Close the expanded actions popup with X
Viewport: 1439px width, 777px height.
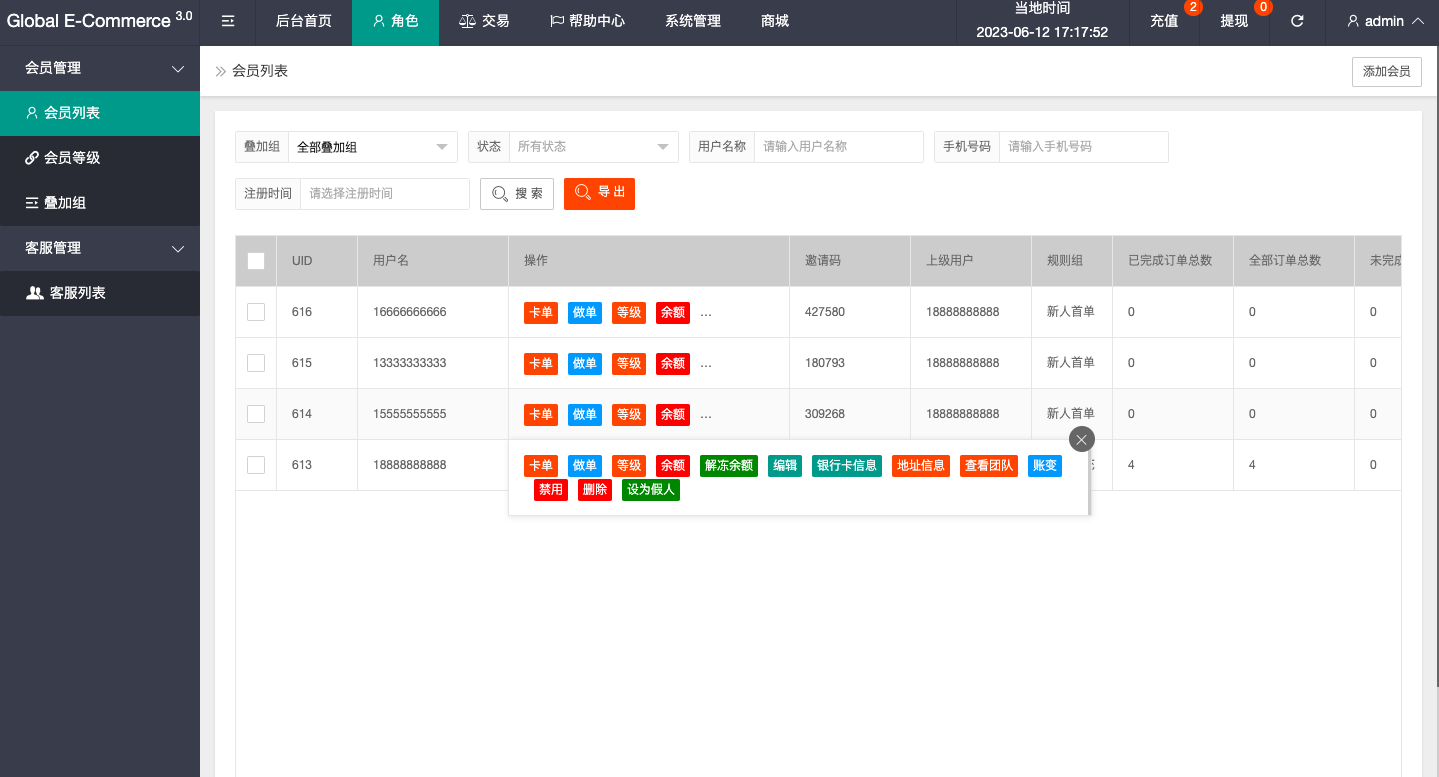(1081, 439)
